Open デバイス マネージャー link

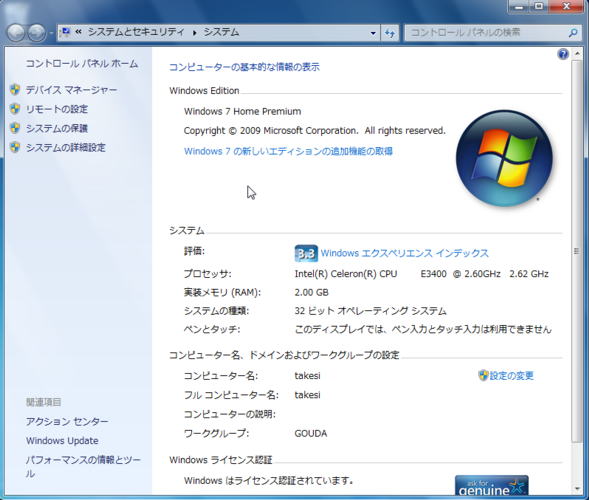pyautogui.click(x=71, y=90)
